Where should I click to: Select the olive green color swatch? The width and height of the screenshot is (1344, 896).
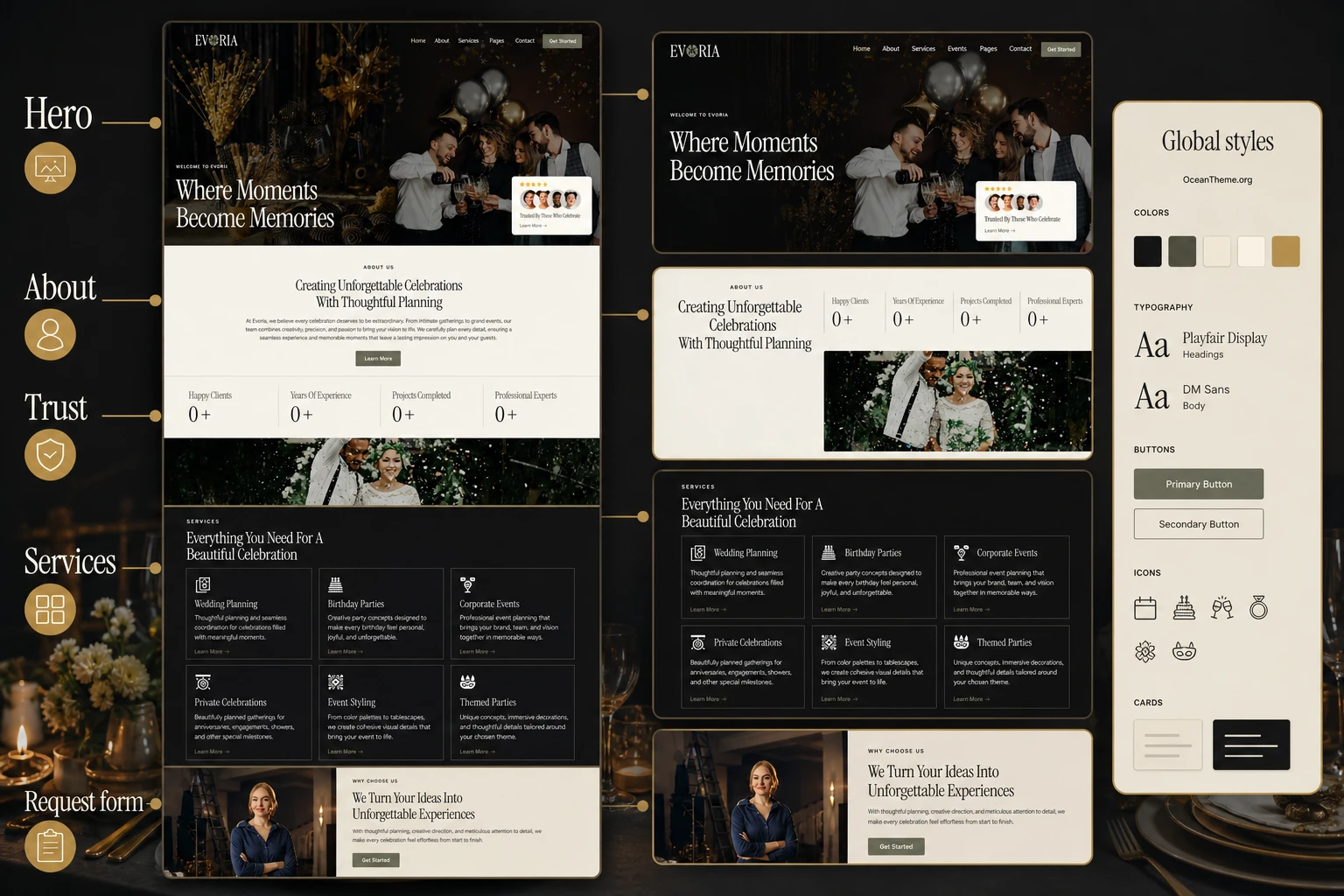point(1182,252)
